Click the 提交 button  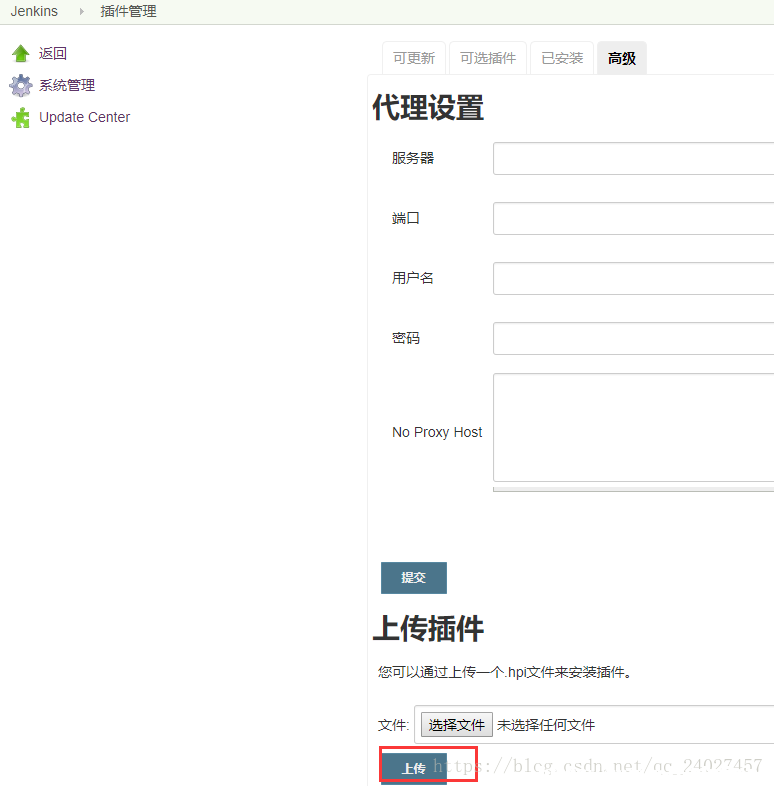pyautogui.click(x=414, y=578)
